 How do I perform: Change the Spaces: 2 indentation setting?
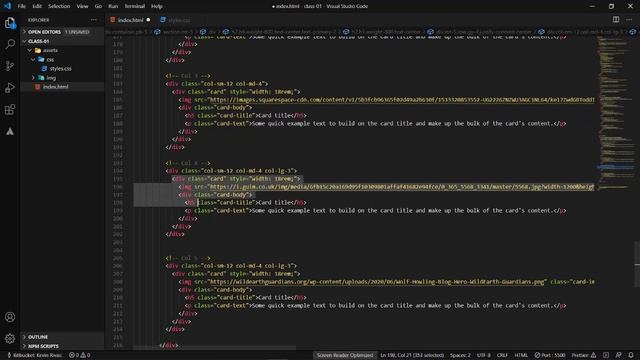pyautogui.click(x=460, y=355)
